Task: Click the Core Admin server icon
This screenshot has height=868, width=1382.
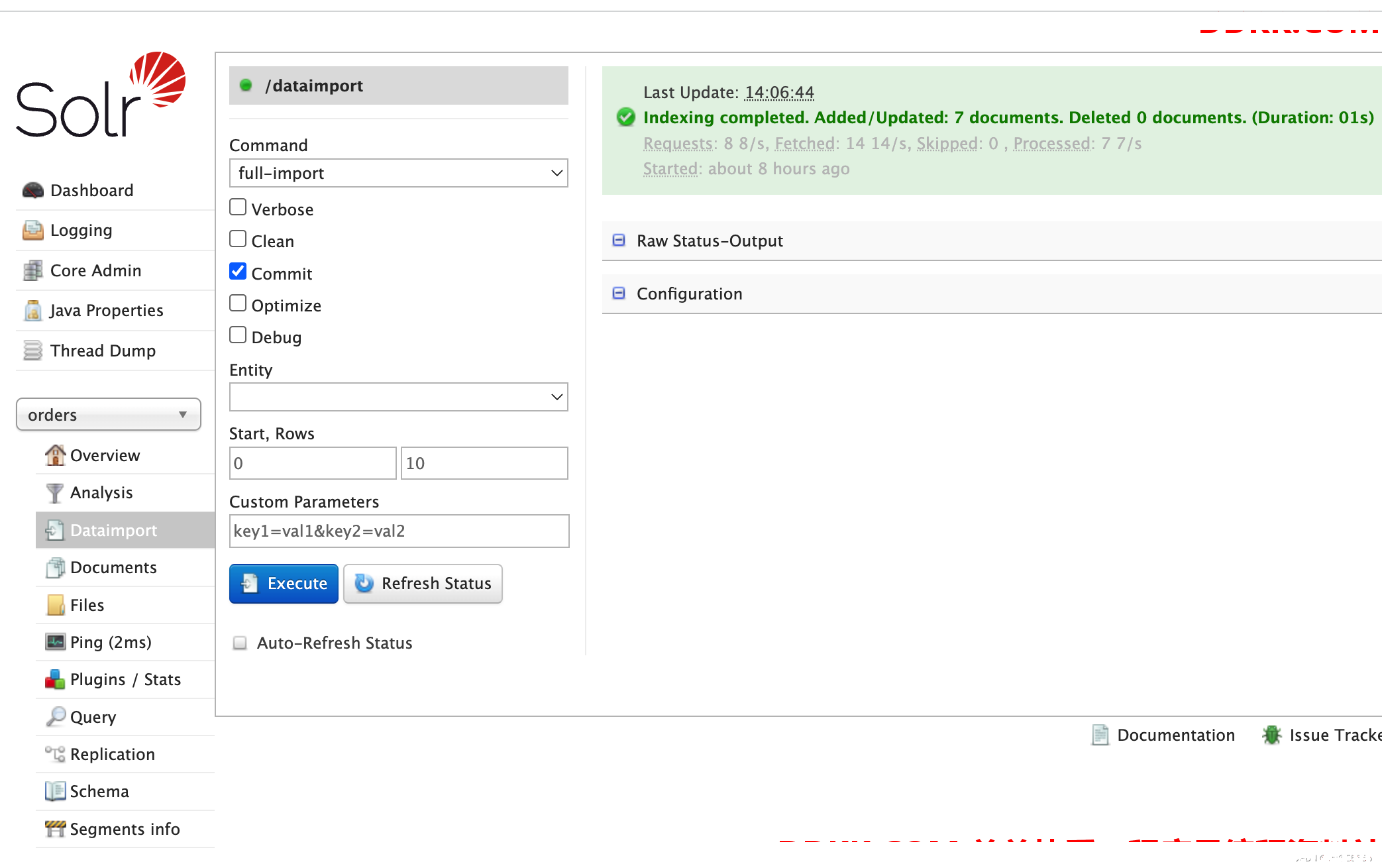Action: (x=32, y=270)
